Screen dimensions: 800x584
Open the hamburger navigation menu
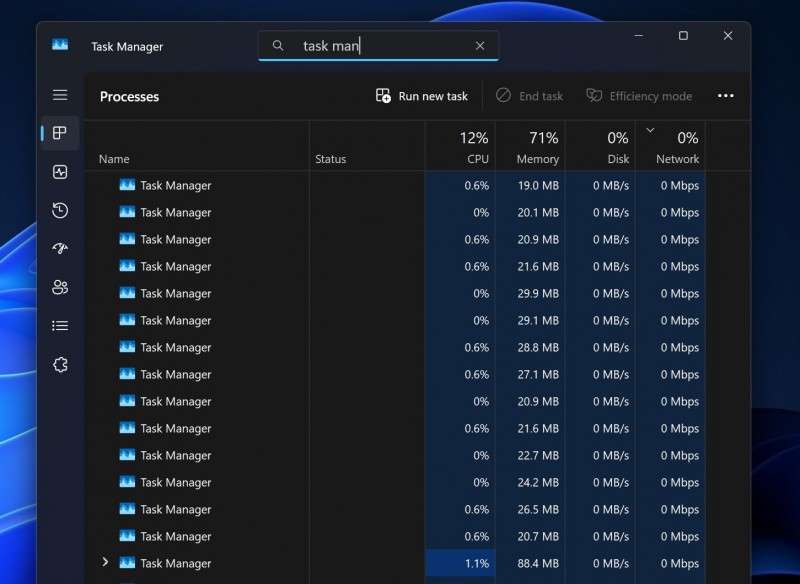tap(60, 95)
